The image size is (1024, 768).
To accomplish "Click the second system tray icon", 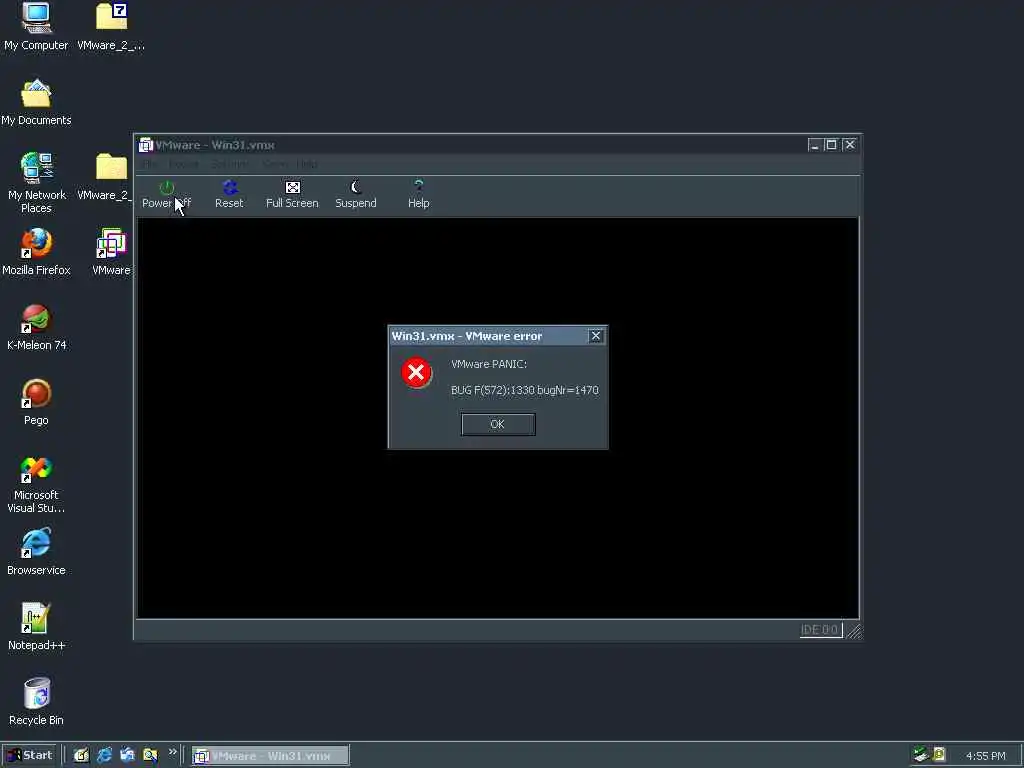I will click(x=939, y=755).
